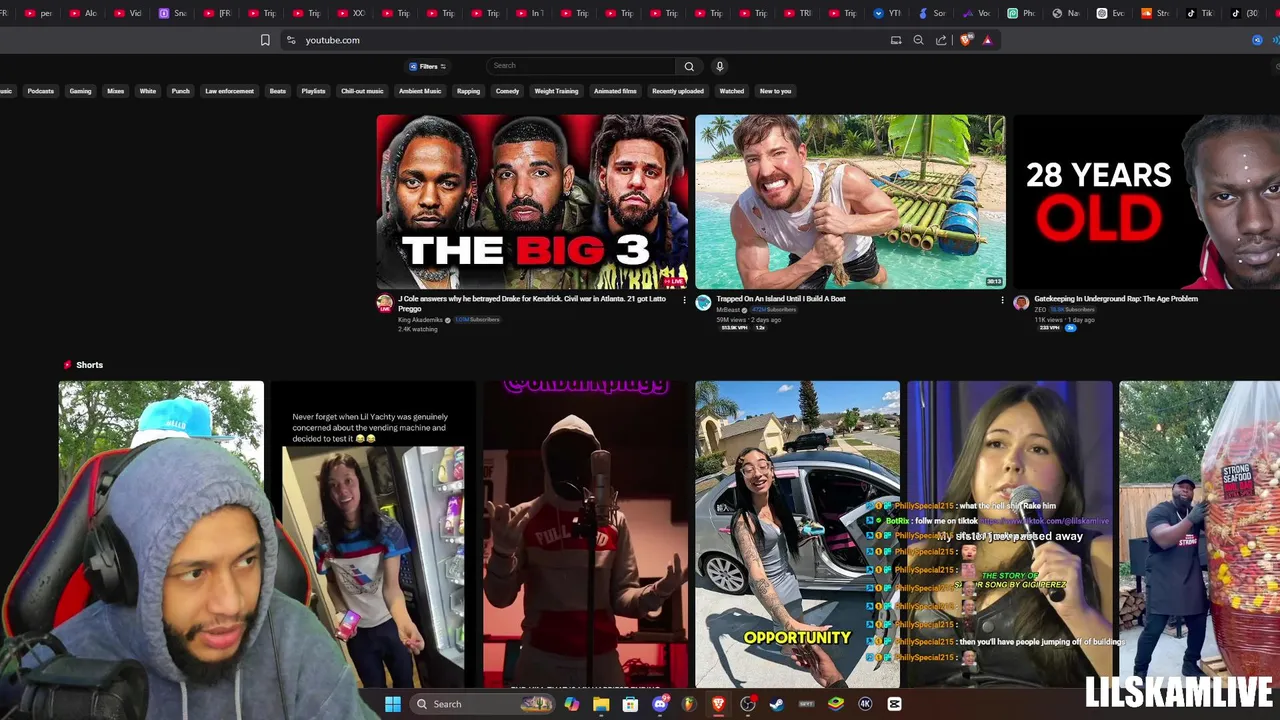1280x720 pixels.
Task: Open Brave Shields lion icon
Action: pyautogui.click(x=965, y=40)
